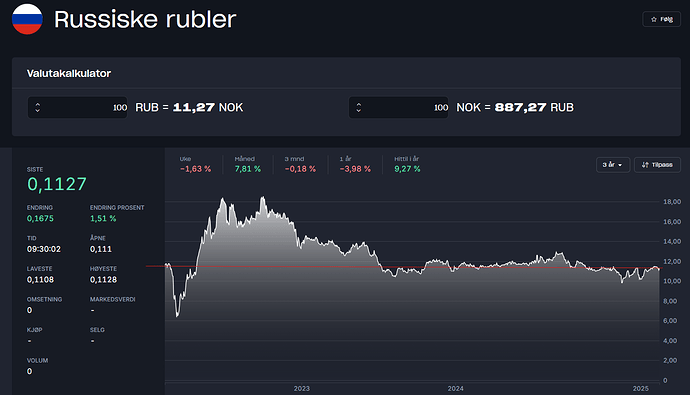Click the arrows icon on Tilpass
Viewport: 690px width, 395px height.
pos(645,165)
